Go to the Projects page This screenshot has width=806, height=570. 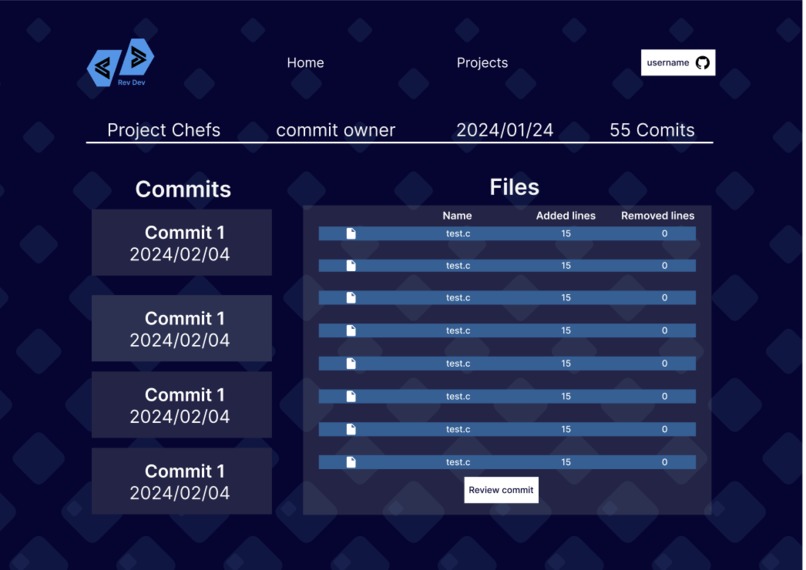(482, 63)
